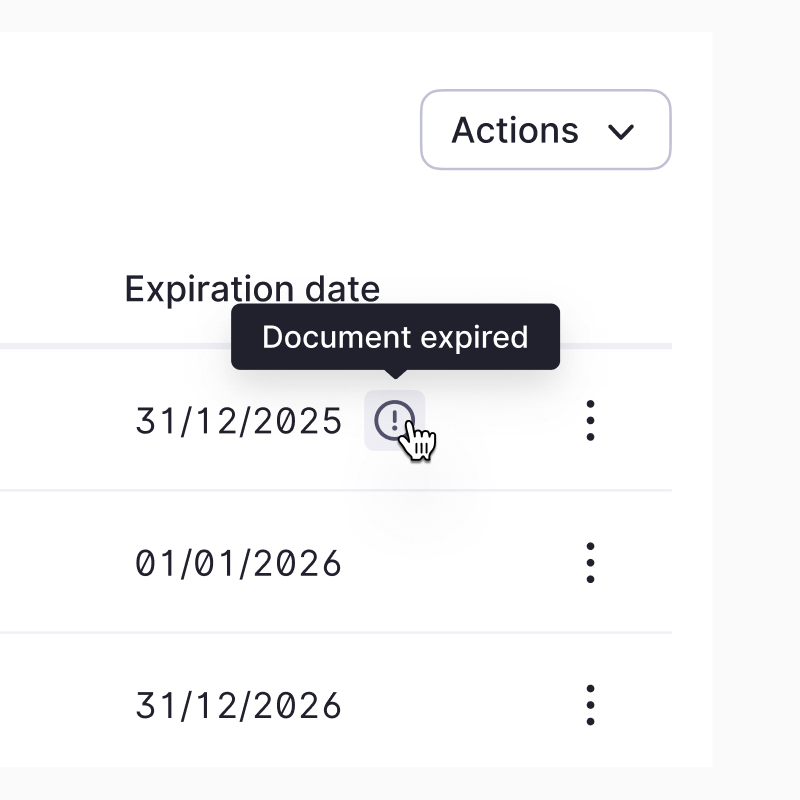Click the Expiration date column header
Viewport: 800px width, 800px height.
pos(251,289)
